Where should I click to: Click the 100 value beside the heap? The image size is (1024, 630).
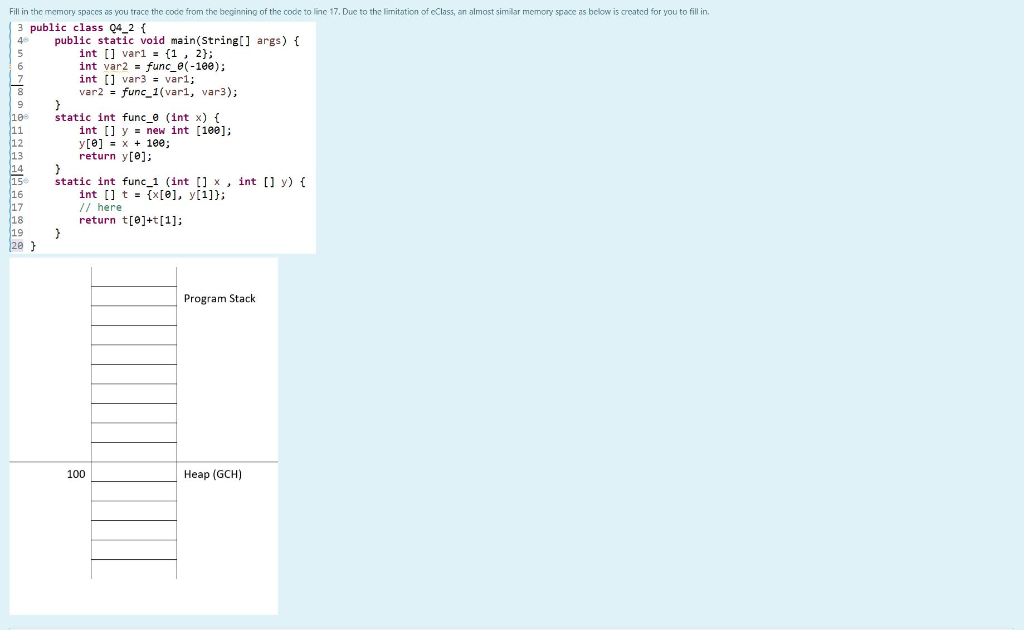tap(76, 474)
